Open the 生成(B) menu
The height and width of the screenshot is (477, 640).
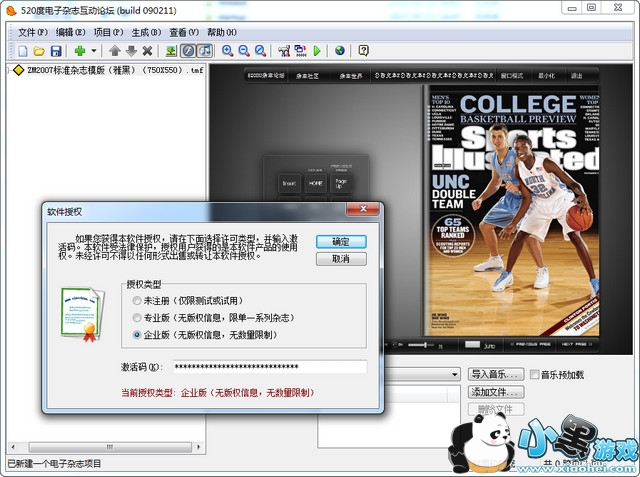tap(144, 32)
